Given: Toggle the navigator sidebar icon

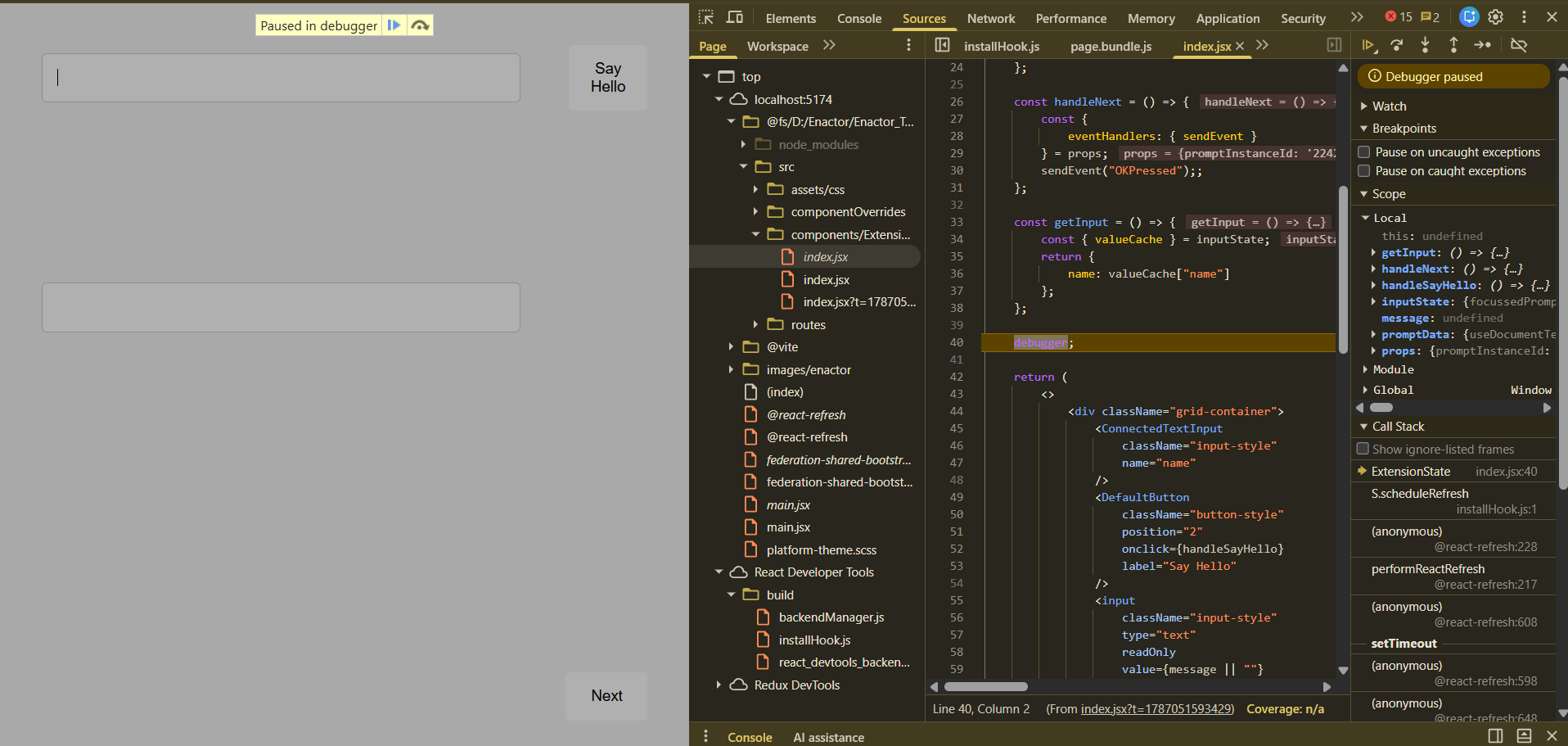Looking at the screenshot, I should tap(943, 45).
